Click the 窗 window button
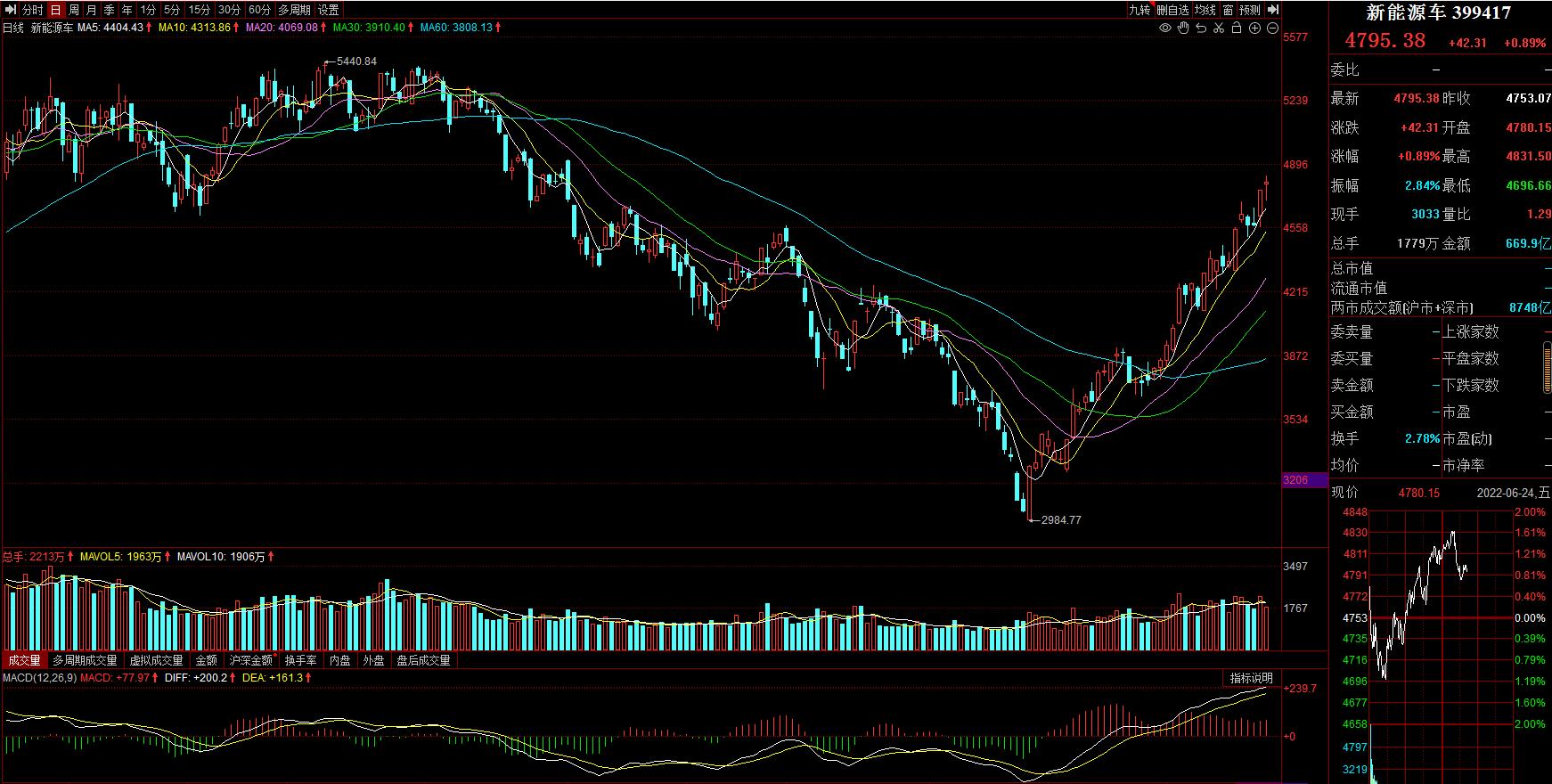 coord(1228,10)
